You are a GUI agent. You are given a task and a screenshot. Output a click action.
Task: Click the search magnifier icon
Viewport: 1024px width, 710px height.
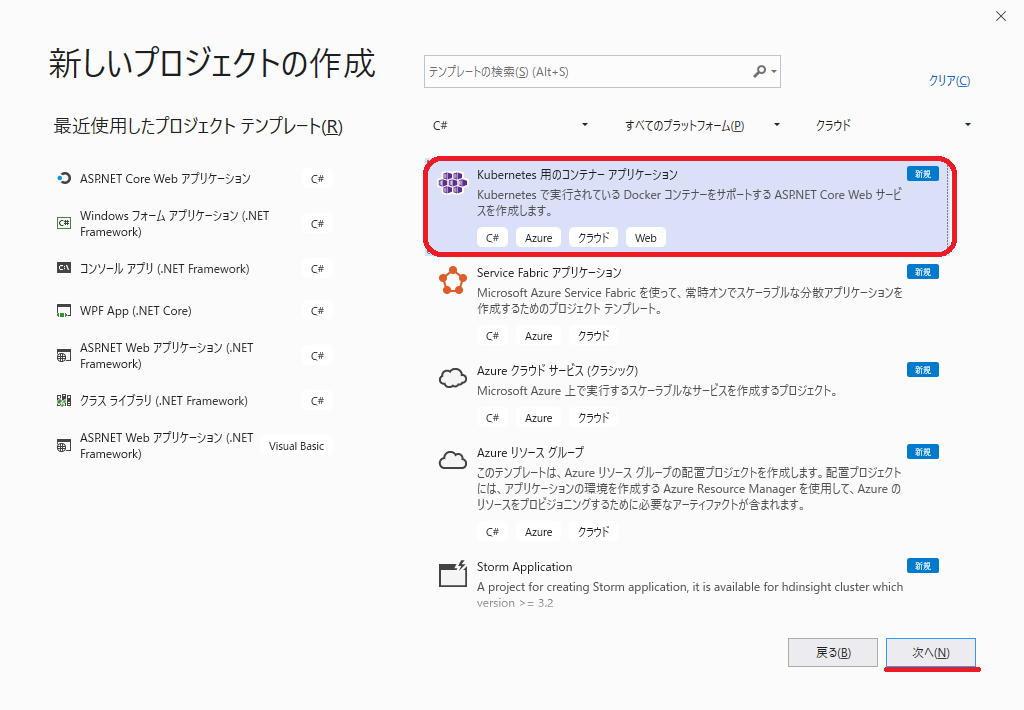click(x=758, y=72)
